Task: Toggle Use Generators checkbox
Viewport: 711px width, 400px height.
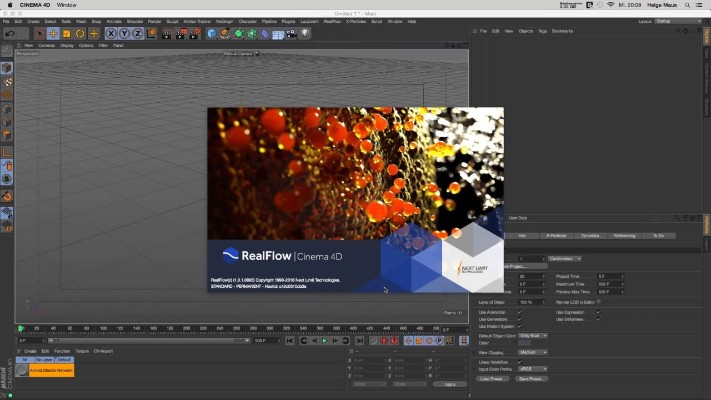Action: [x=520, y=319]
